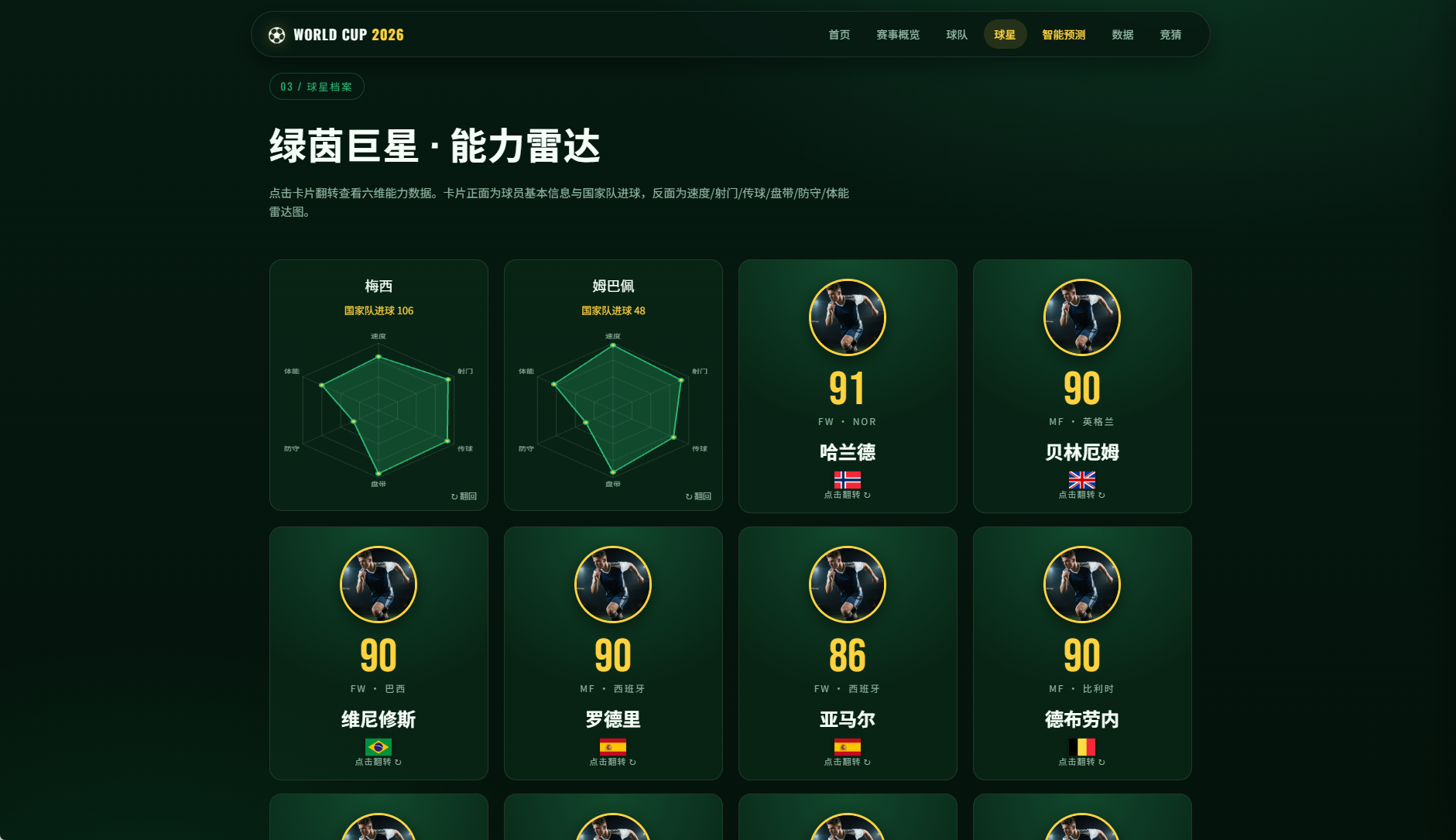Click 绿茵巨星 · 能力雷达 heading
Screen dimensions: 1456x840
(435, 146)
